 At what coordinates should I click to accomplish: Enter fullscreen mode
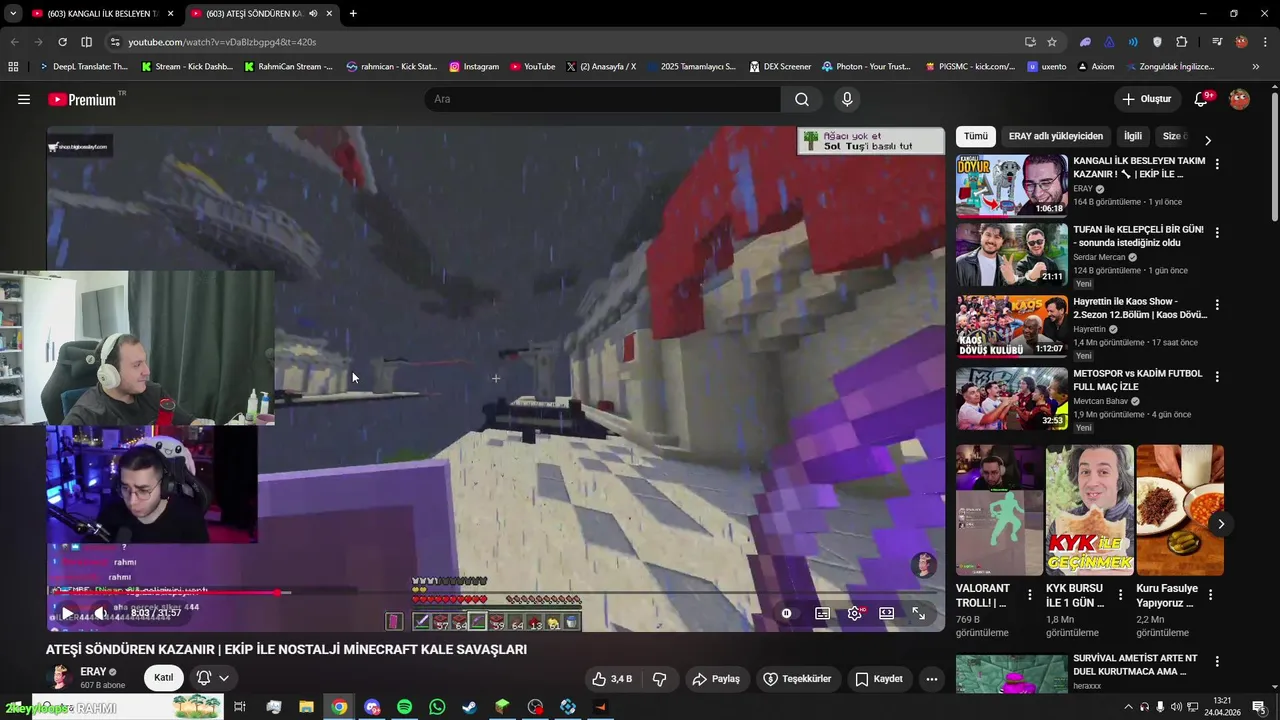click(x=918, y=613)
